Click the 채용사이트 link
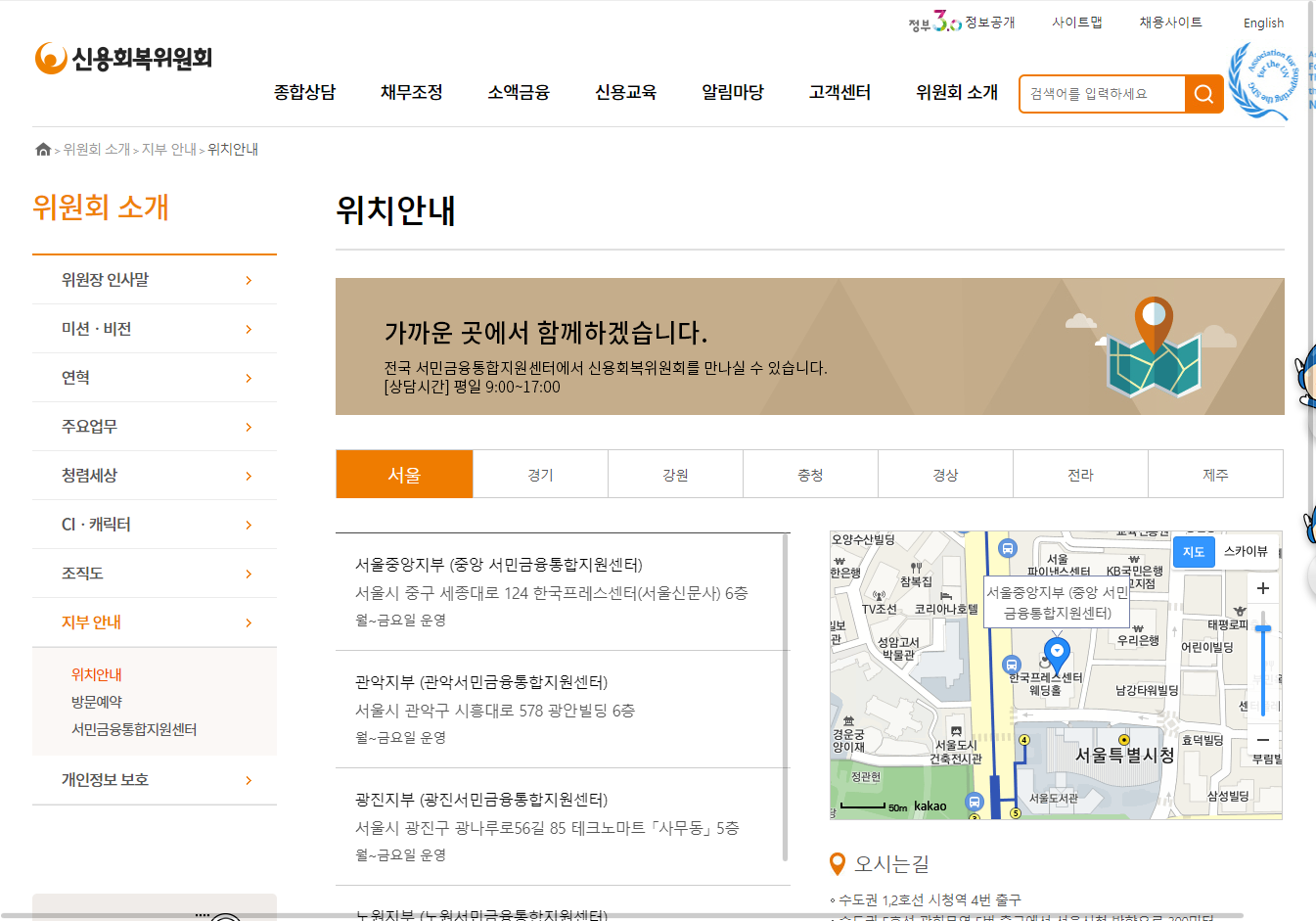This screenshot has width=1316, height=921. pyautogui.click(x=1171, y=23)
